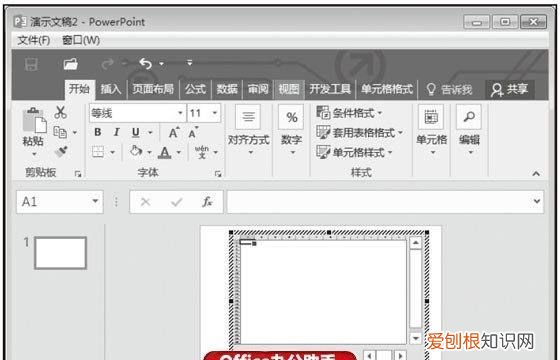Click the sheet vertical scrollbar up arrow
This screenshot has height=360, width=560.
point(415,243)
